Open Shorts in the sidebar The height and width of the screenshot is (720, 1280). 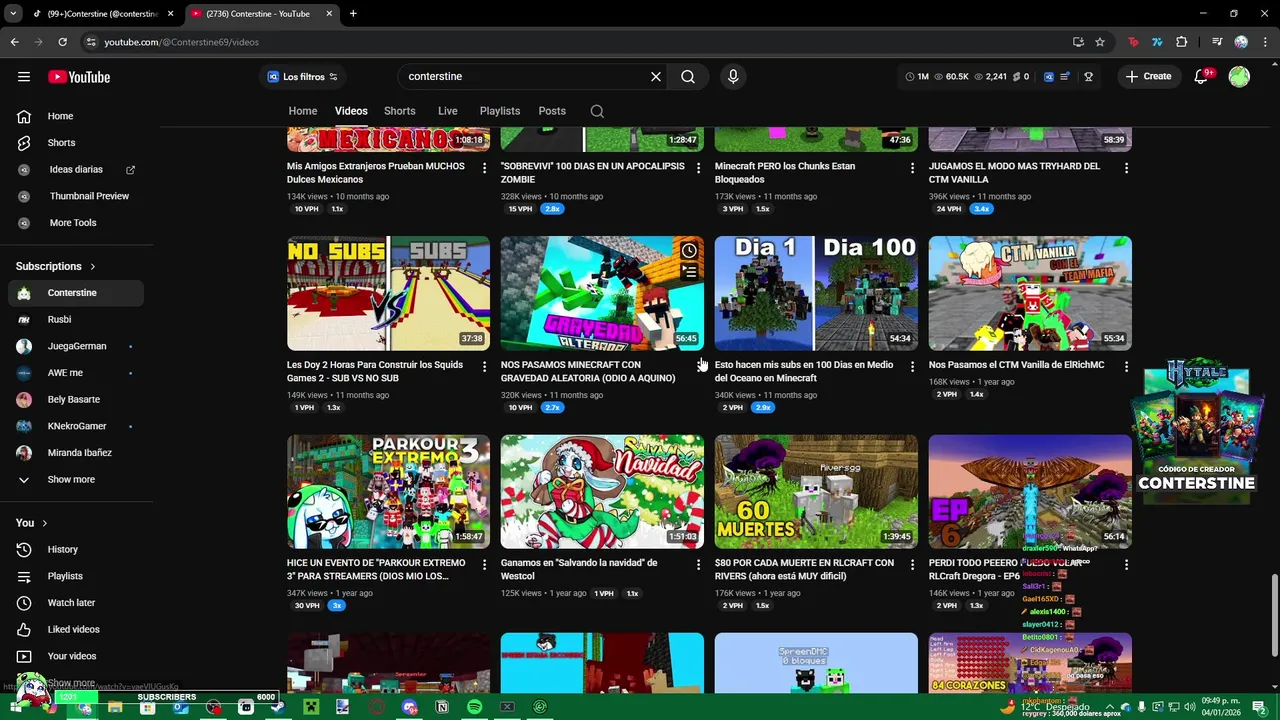click(76, 143)
